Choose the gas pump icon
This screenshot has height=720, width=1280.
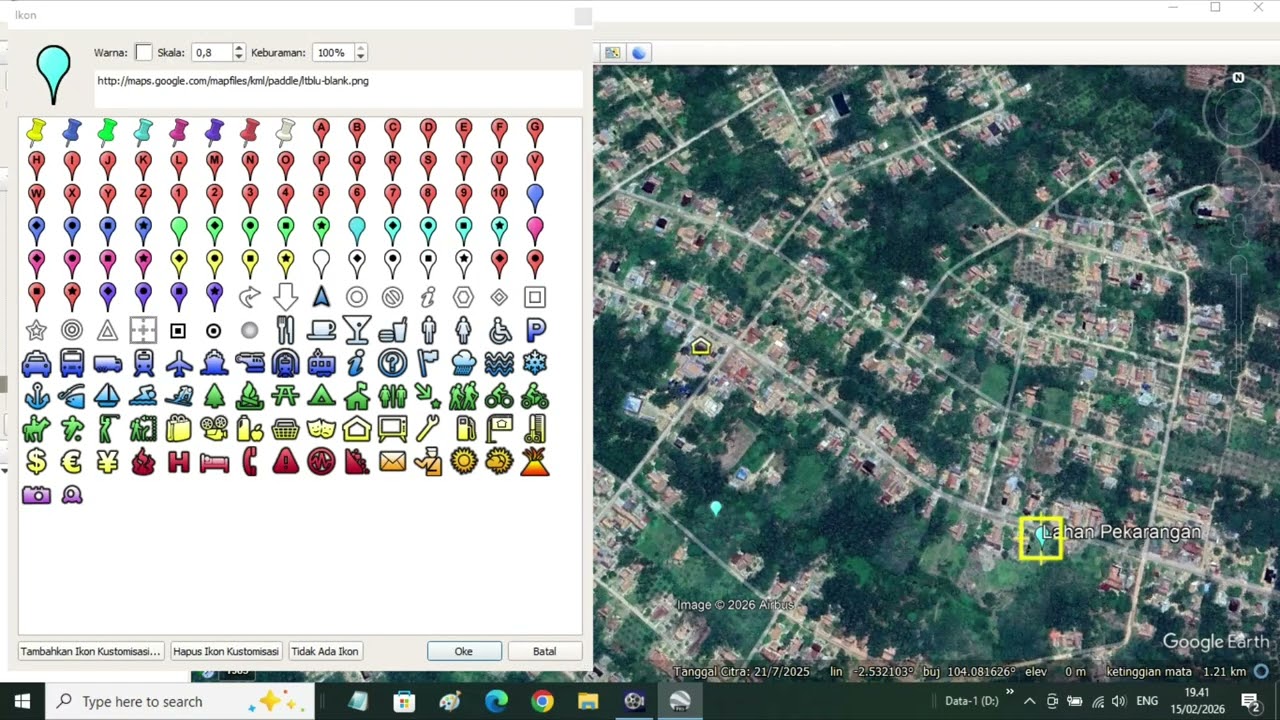click(x=463, y=430)
